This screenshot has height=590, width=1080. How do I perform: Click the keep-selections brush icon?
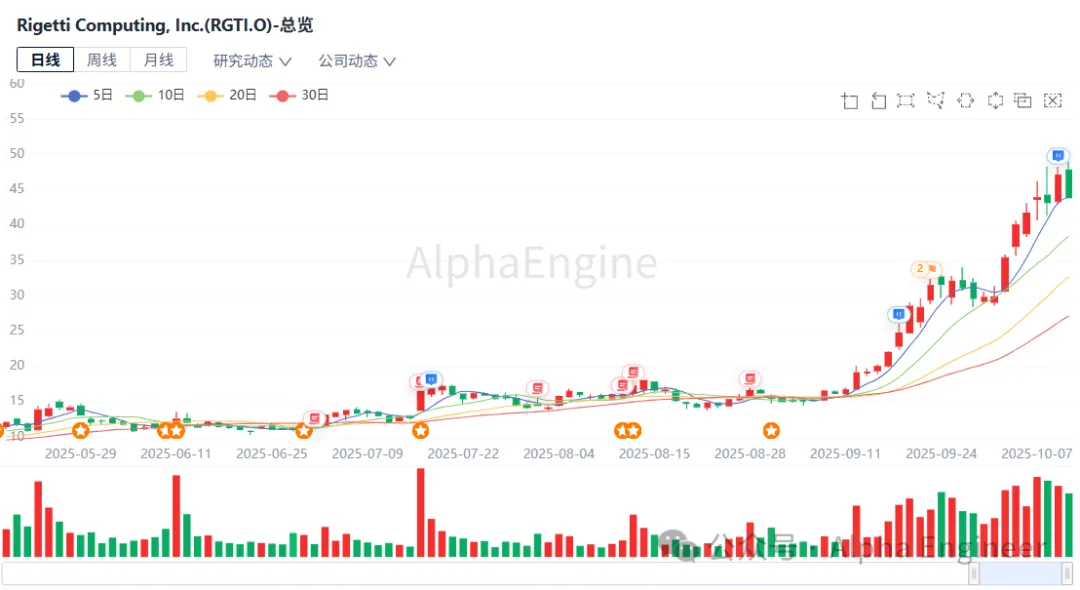pyautogui.click(x=1023, y=100)
